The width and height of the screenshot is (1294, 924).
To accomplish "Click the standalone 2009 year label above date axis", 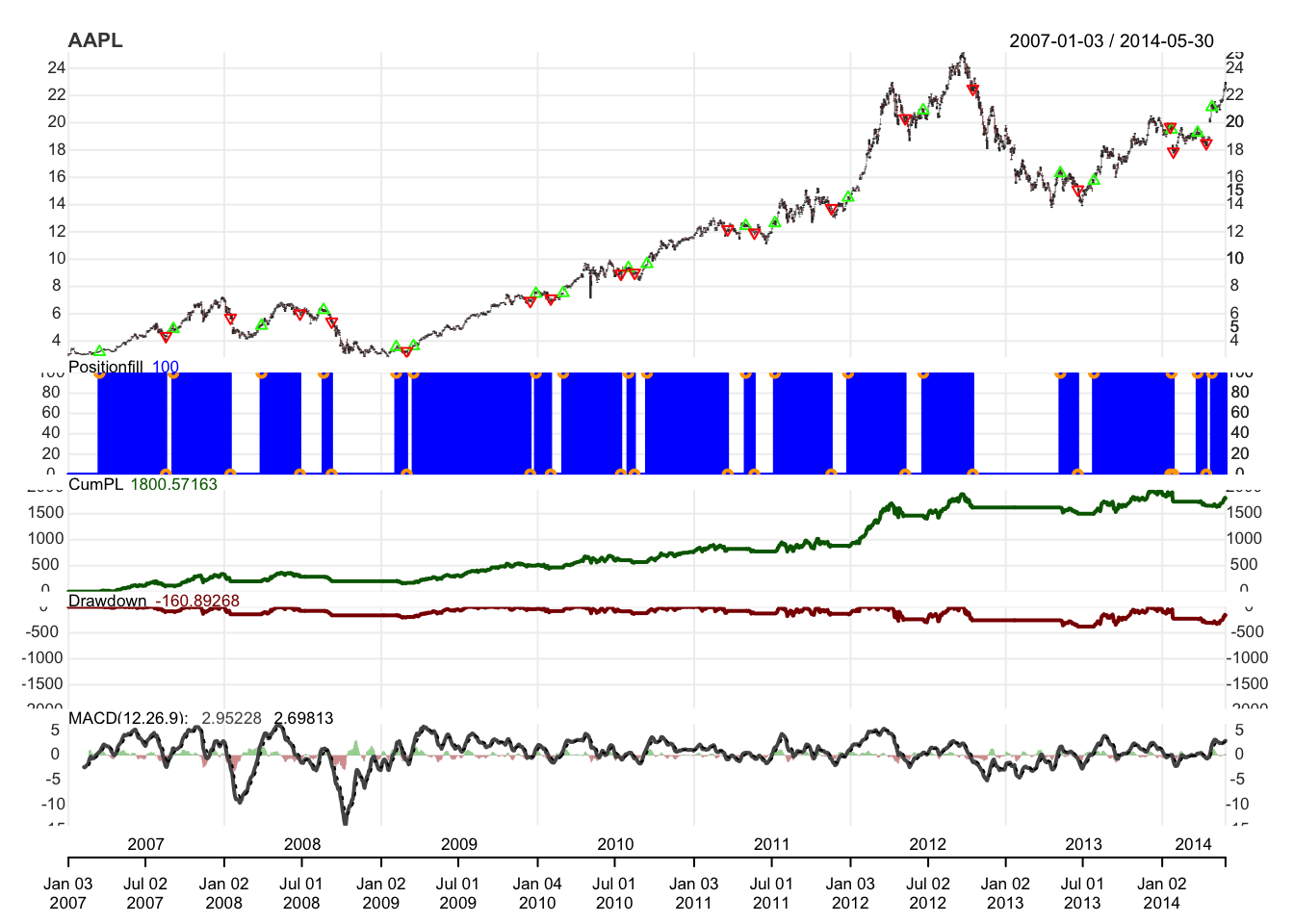I will click(459, 844).
